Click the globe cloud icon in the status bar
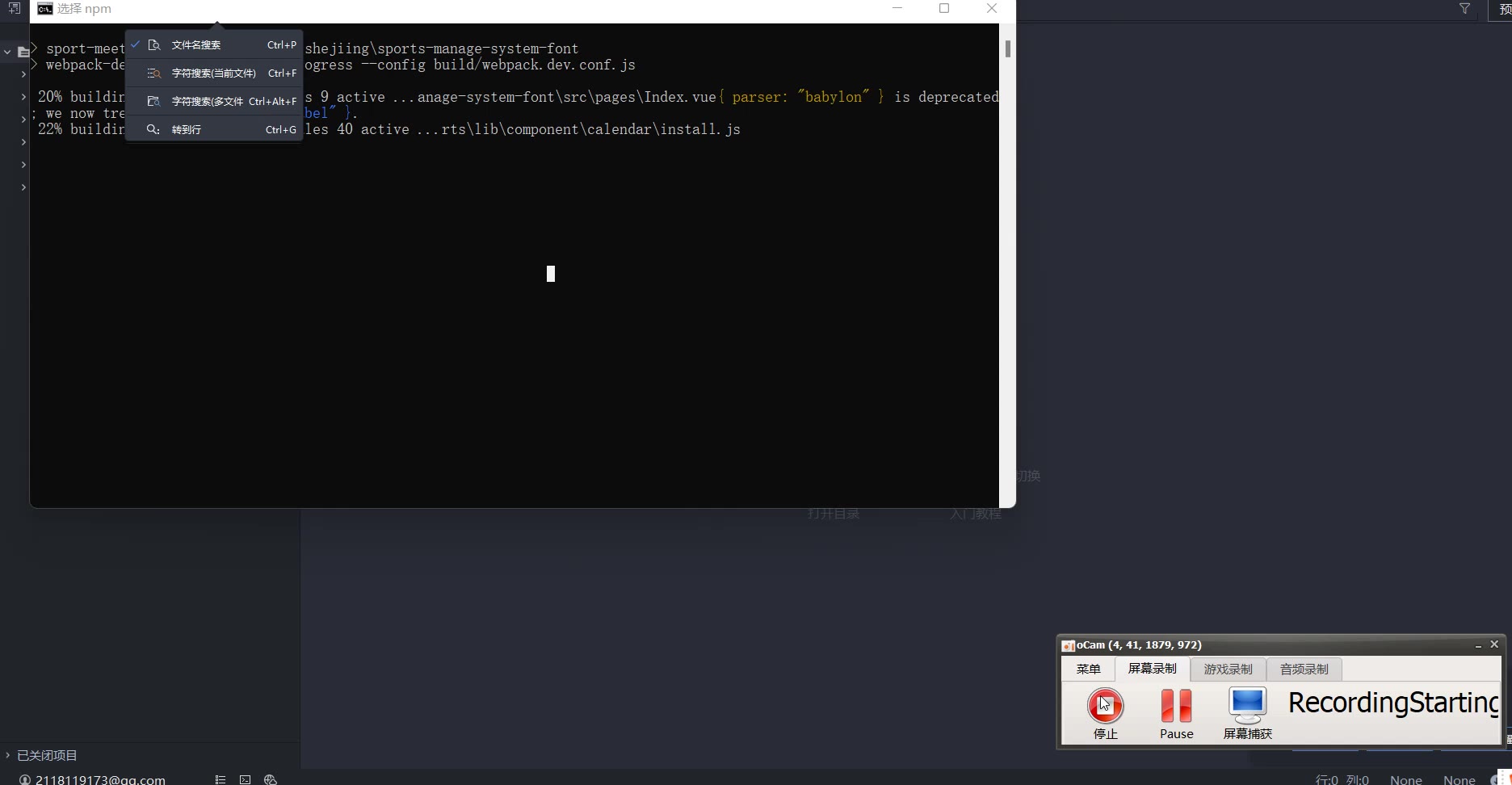Viewport: 1512px width, 785px height. (271, 779)
